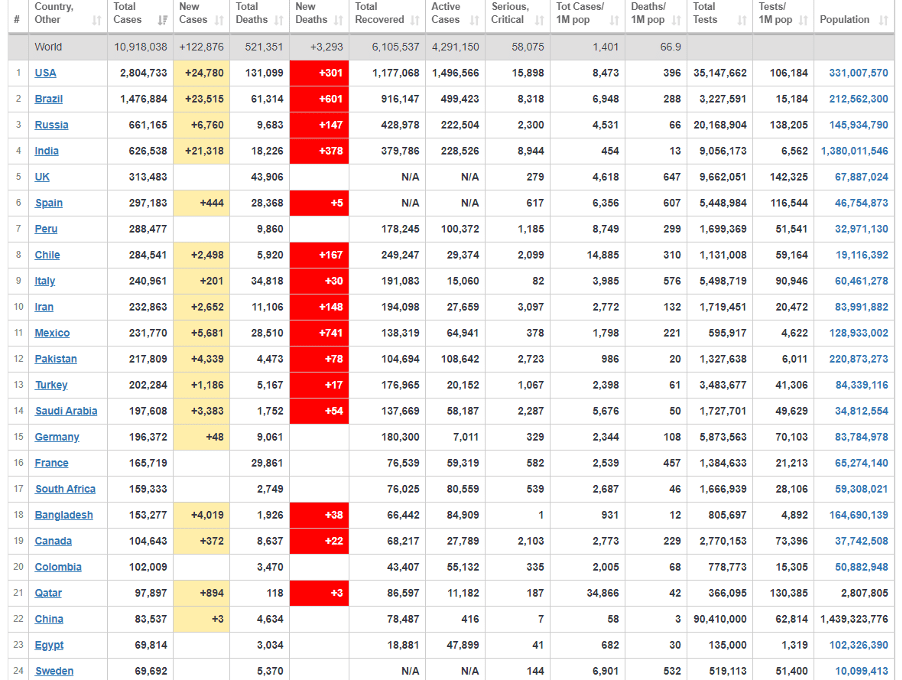Image resolution: width=902 pixels, height=680 pixels.
Task: Click the Italy link
Action: click(x=45, y=281)
